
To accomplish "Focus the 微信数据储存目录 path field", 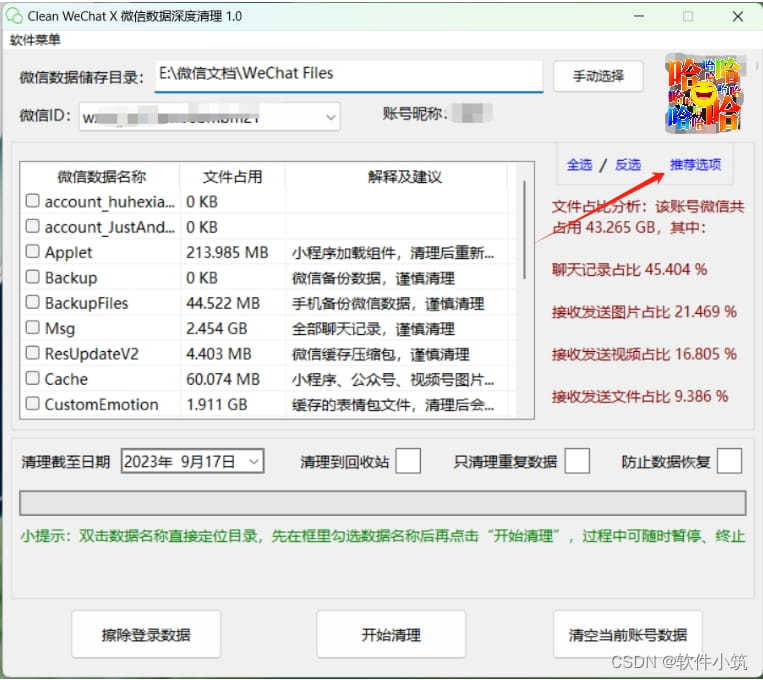I will [349, 75].
